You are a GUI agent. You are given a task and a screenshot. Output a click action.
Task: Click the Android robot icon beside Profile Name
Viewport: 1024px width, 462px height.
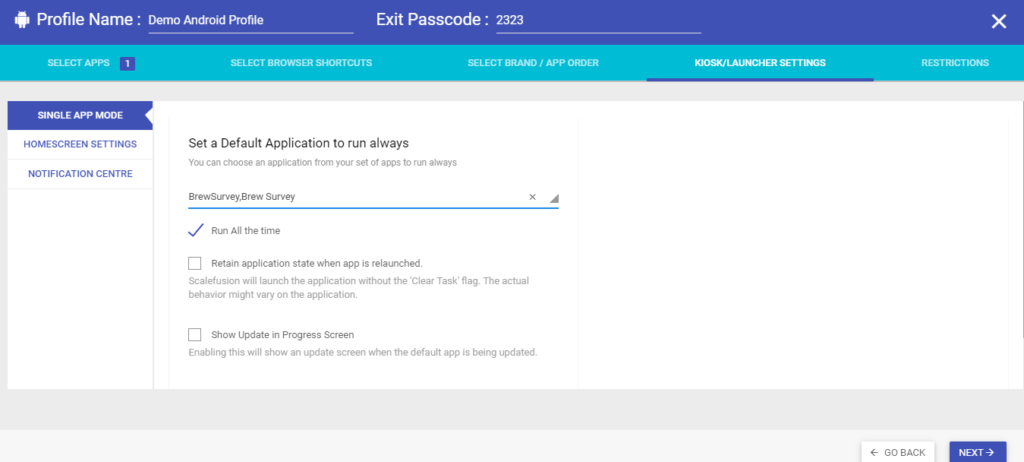[x=22, y=20]
